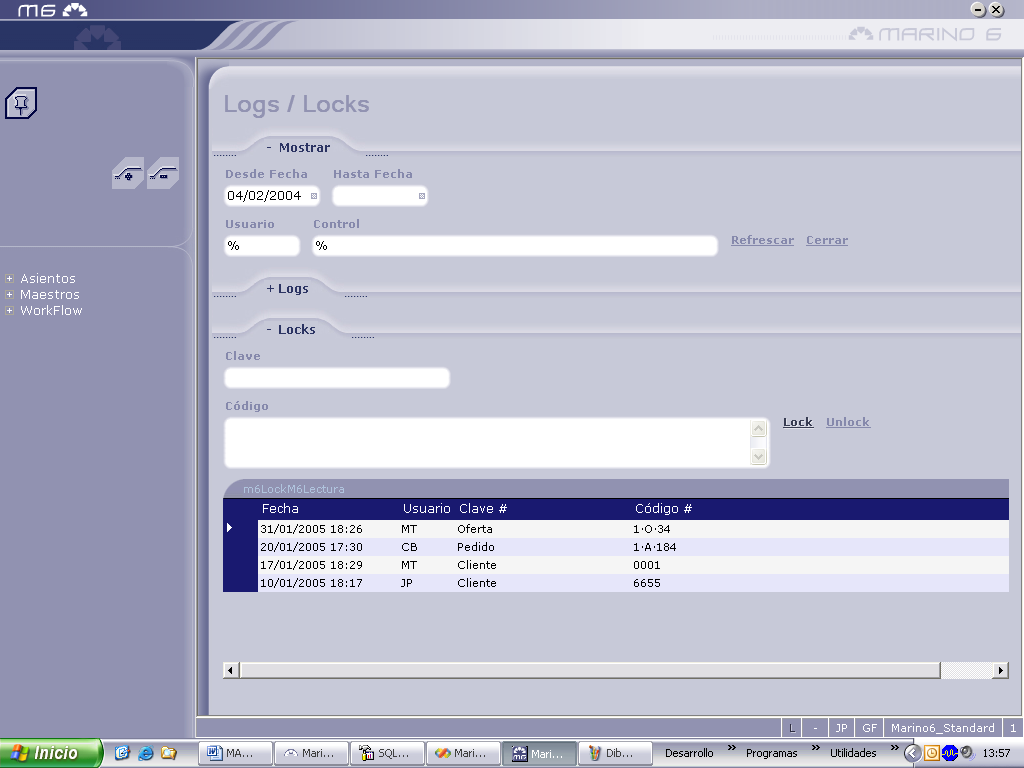Screen dimensions: 1024x768
Task: Expand the WorkFlow tree node
Action: coord(10,311)
